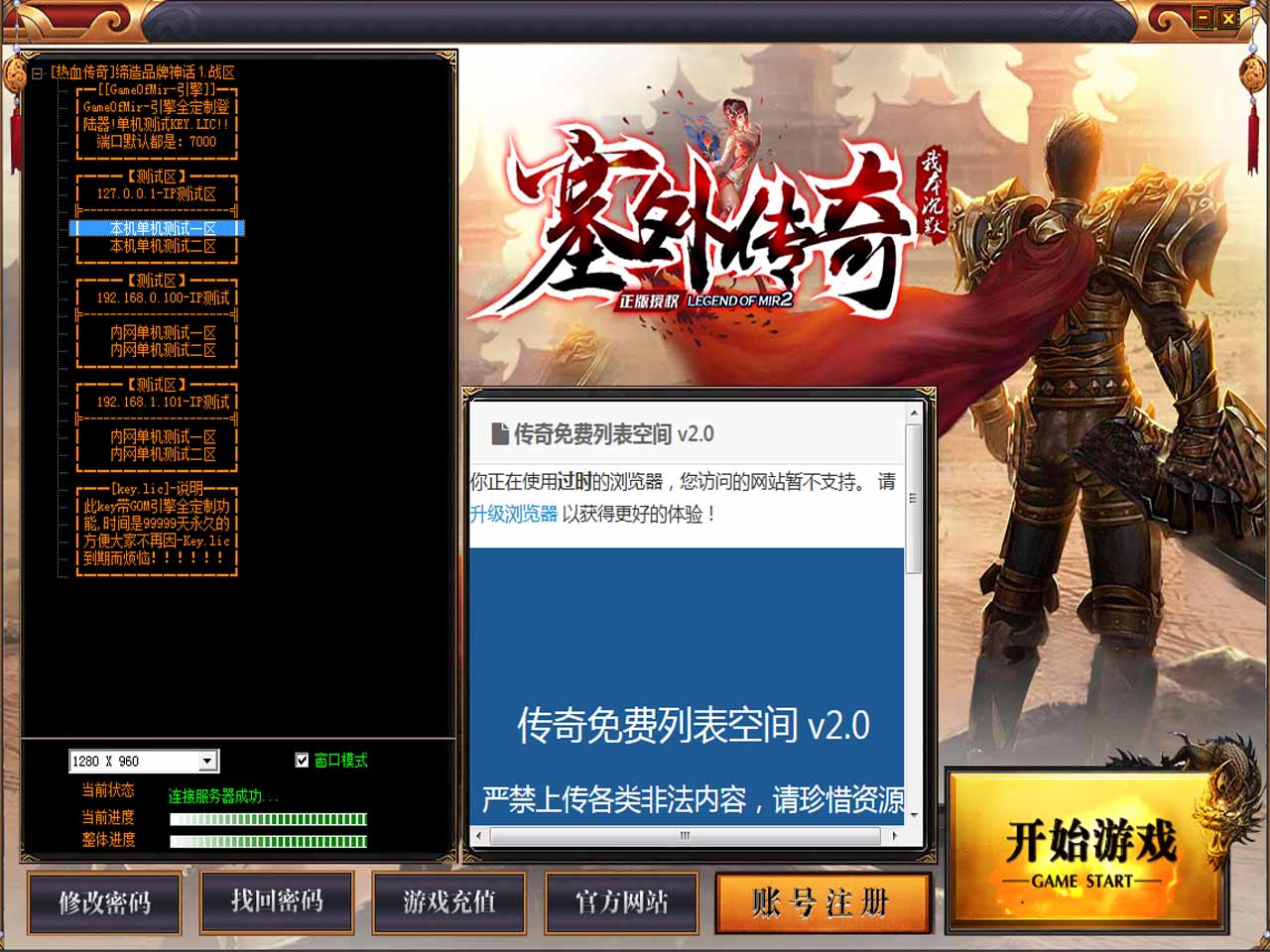Open the 1280 X 960 resolution dropdown

[x=207, y=762]
